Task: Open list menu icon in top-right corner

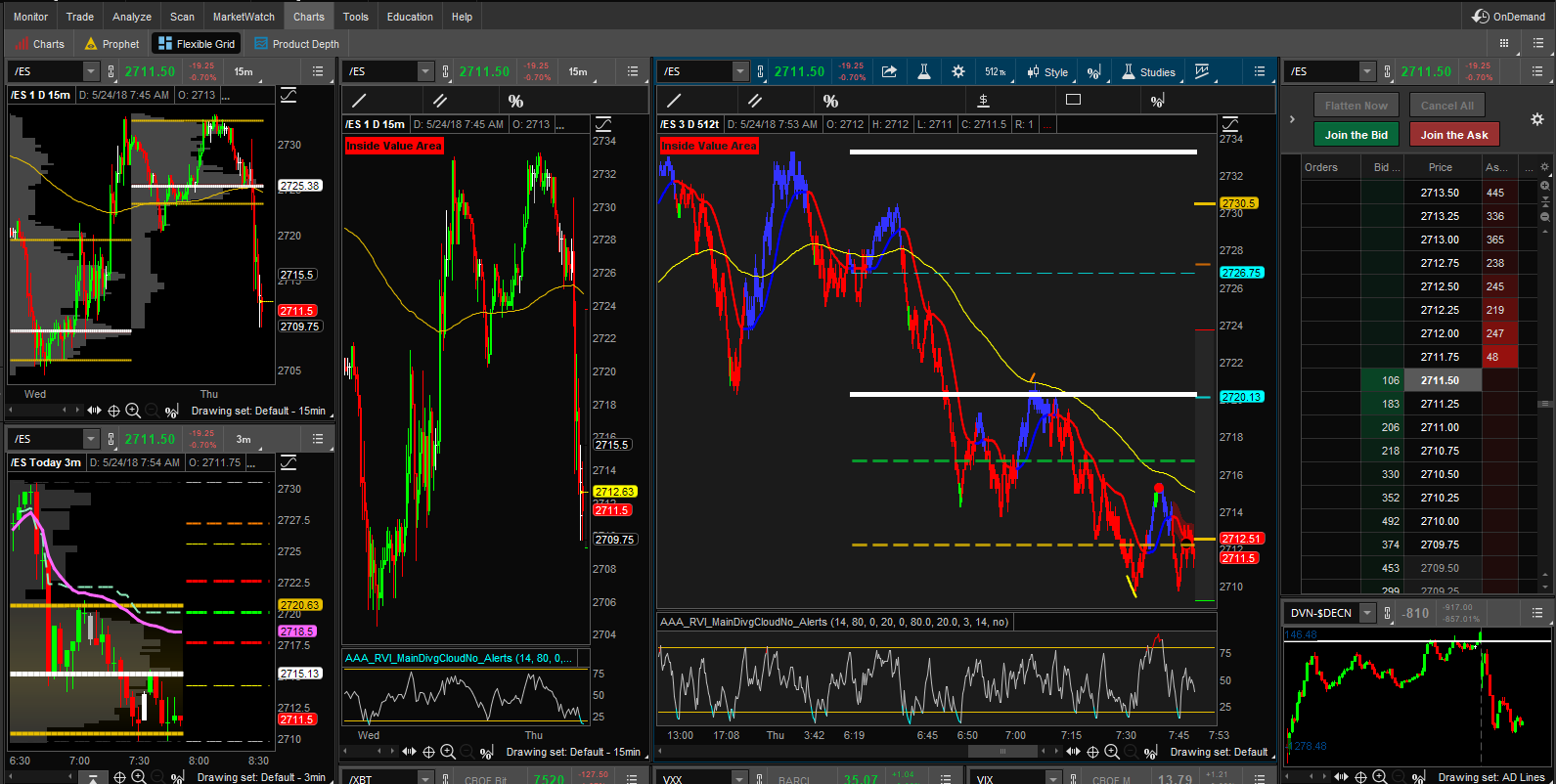Action: (x=1537, y=43)
